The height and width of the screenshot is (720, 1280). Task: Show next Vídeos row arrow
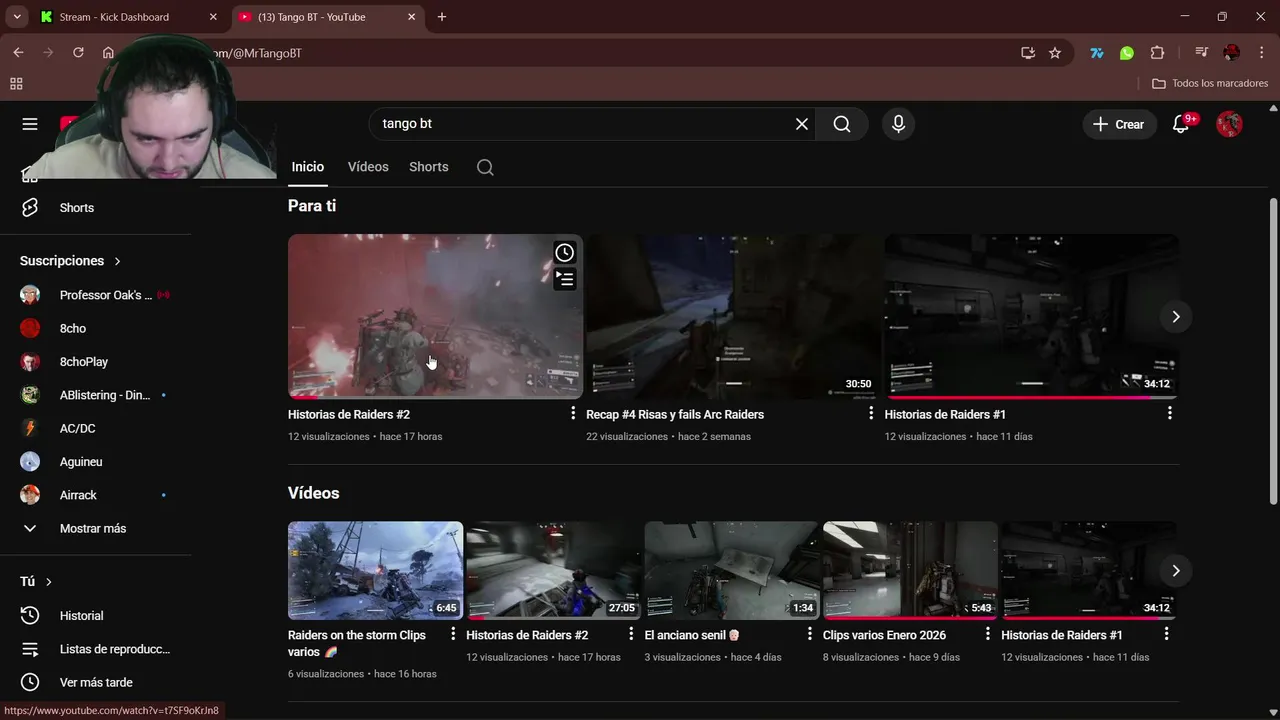[1176, 571]
